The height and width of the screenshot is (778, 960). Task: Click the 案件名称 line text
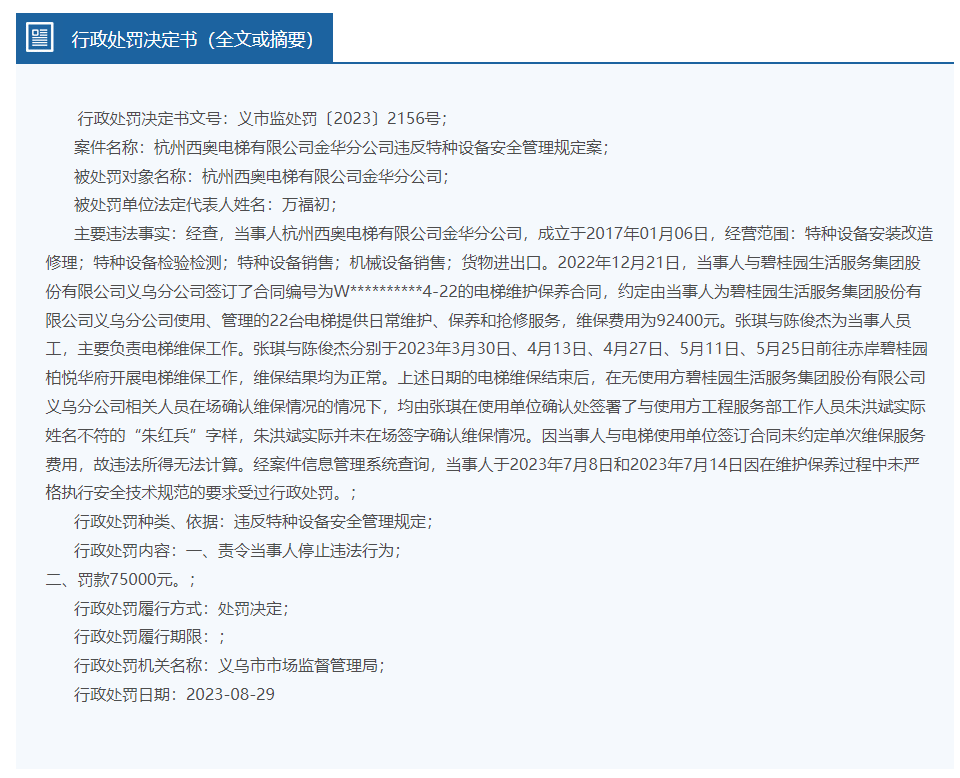[x=341, y=148]
